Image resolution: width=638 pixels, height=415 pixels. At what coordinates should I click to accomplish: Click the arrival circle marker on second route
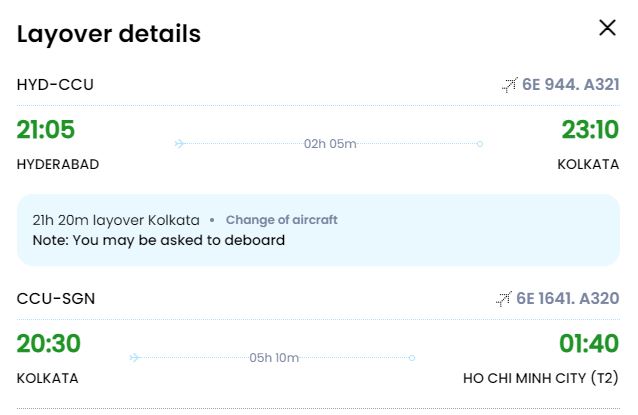point(412,358)
